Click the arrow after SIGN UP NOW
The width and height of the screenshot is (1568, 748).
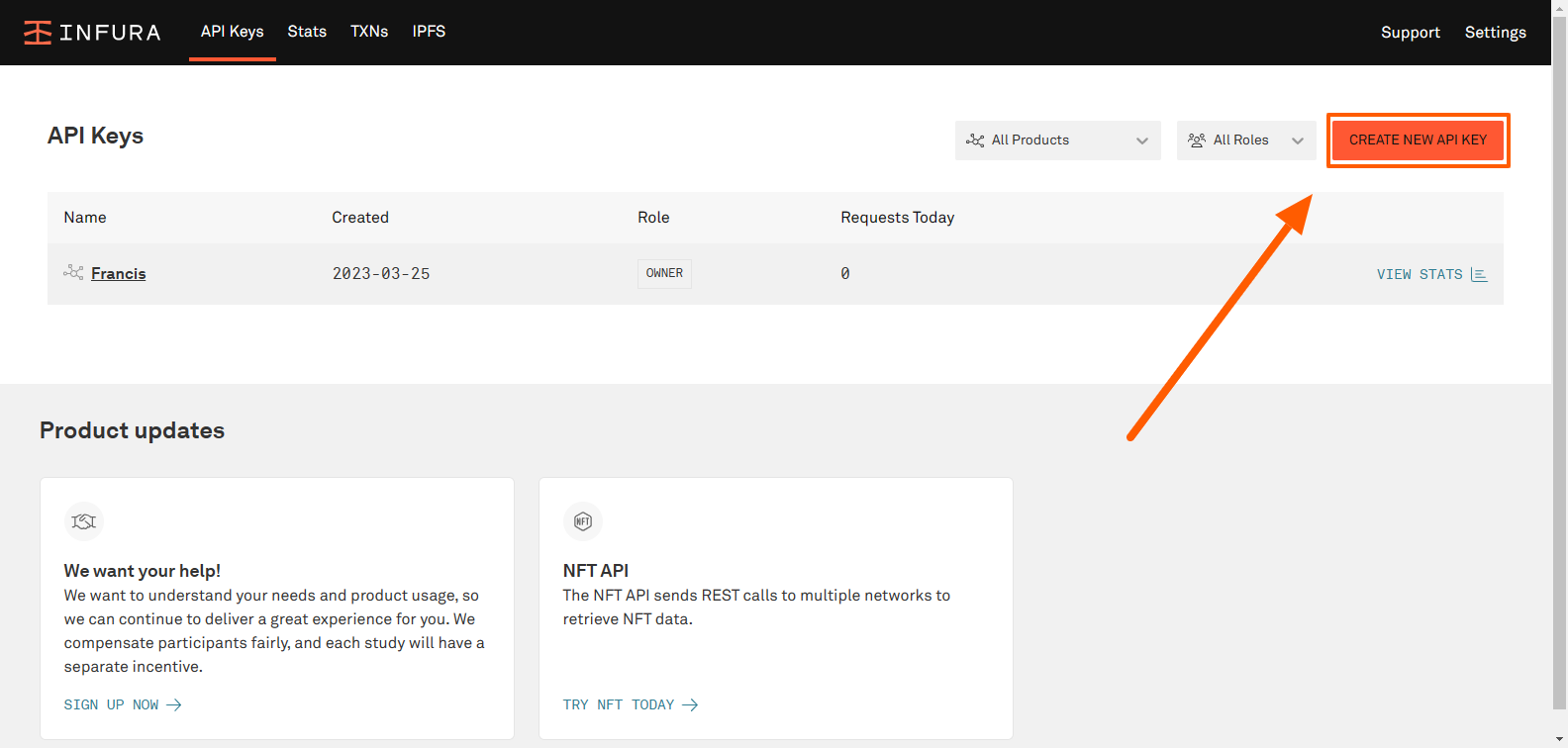tap(174, 704)
